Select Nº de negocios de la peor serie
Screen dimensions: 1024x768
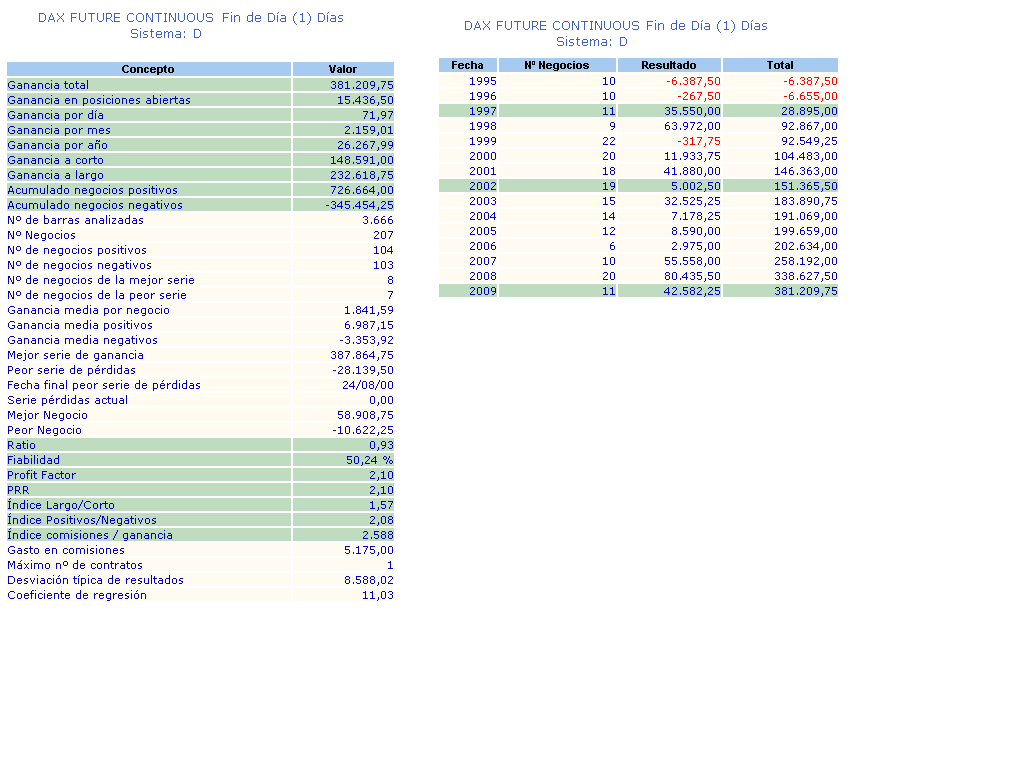(x=97, y=295)
